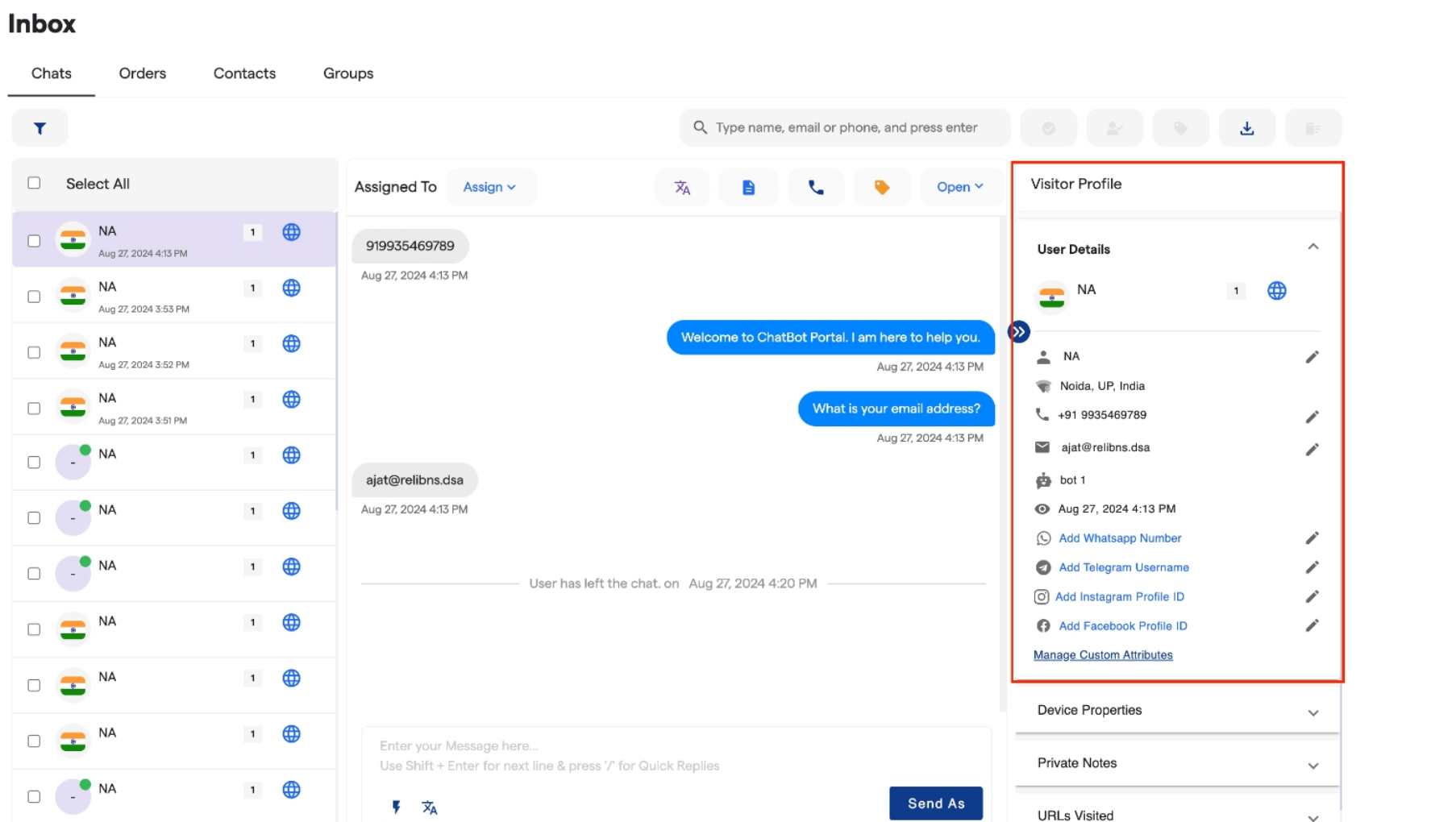The height and width of the screenshot is (822, 1456).
Task: Open the document icon in chat header
Action: coord(748,187)
